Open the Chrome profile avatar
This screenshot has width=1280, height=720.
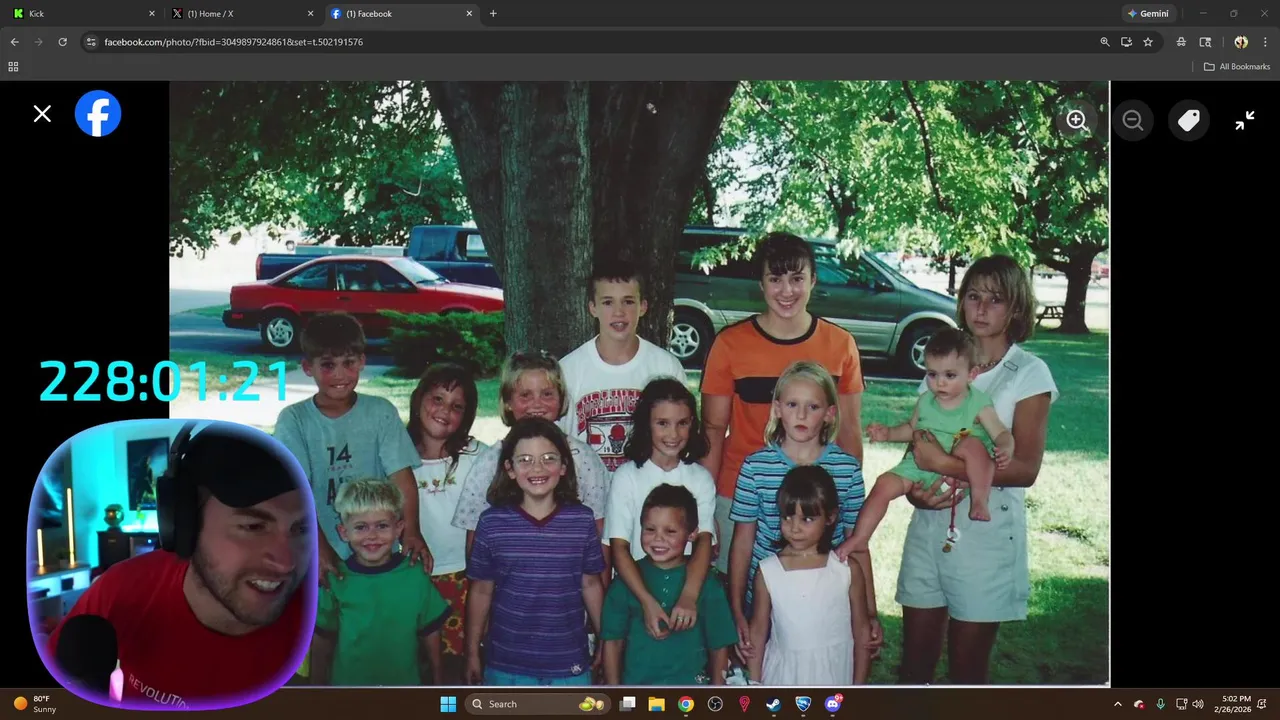pos(1241,42)
